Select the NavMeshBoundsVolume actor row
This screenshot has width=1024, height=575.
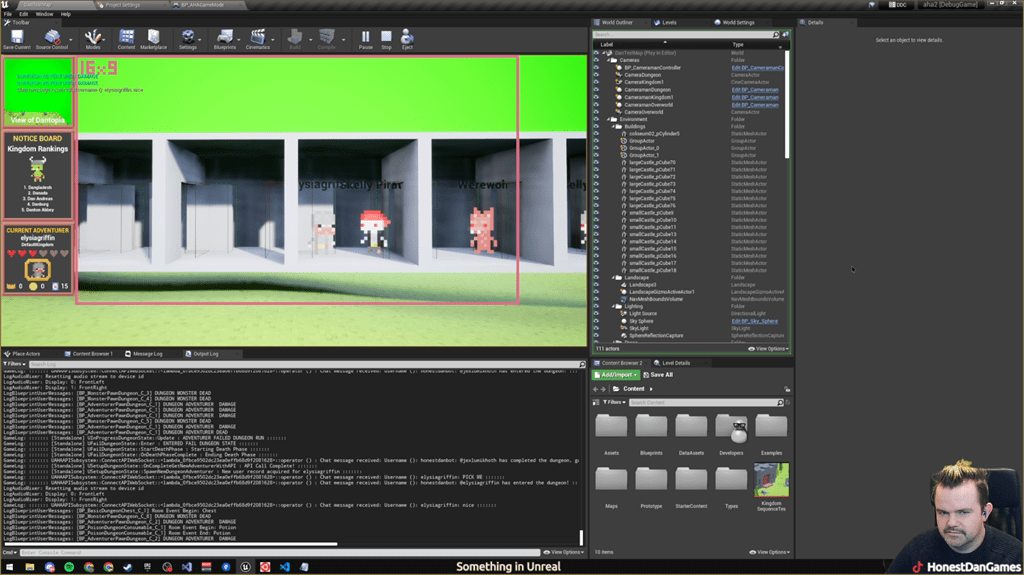pos(690,299)
